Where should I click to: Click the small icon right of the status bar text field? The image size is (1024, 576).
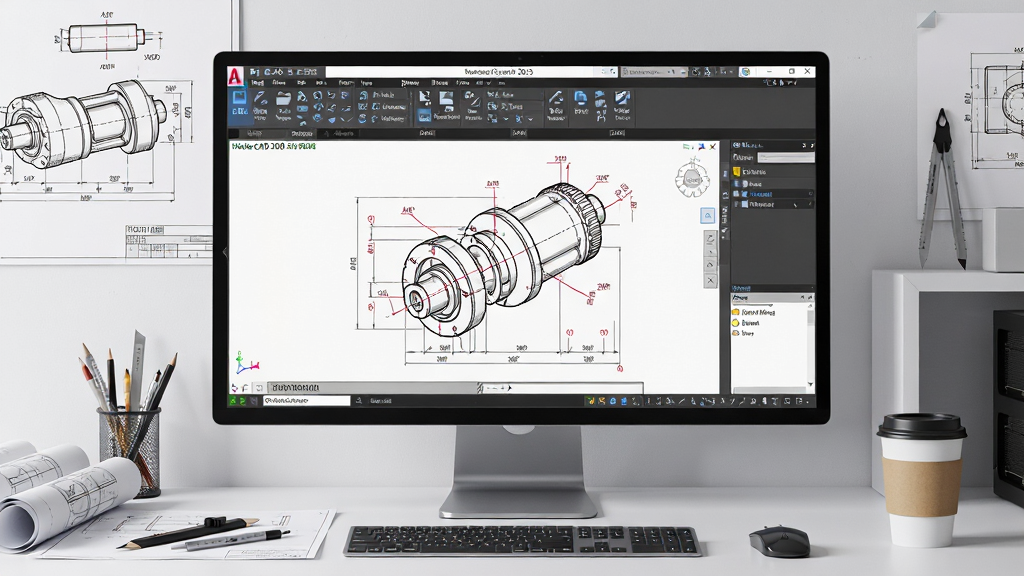359,400
